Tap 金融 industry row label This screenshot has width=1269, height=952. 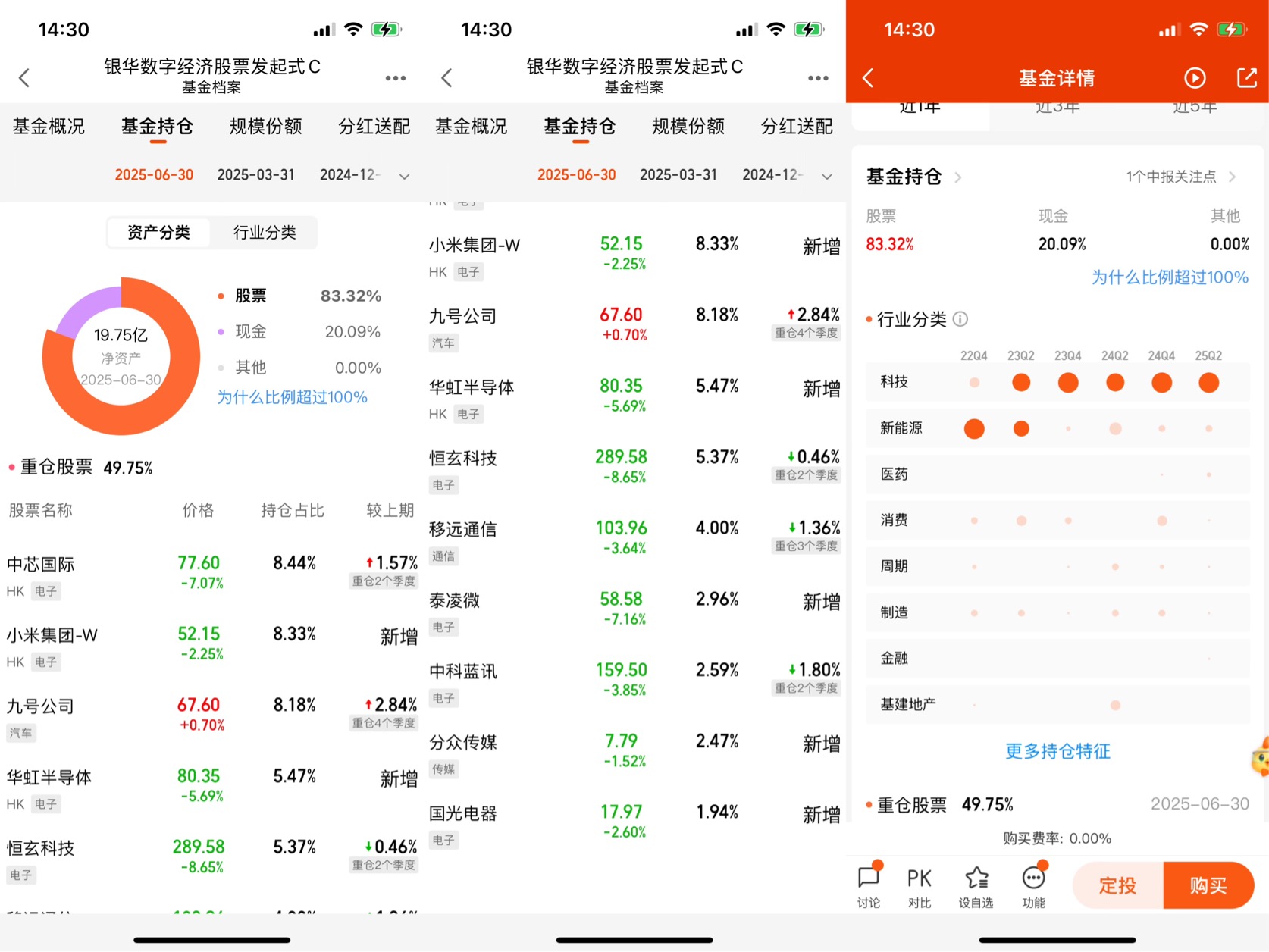(x=895, y=658)
